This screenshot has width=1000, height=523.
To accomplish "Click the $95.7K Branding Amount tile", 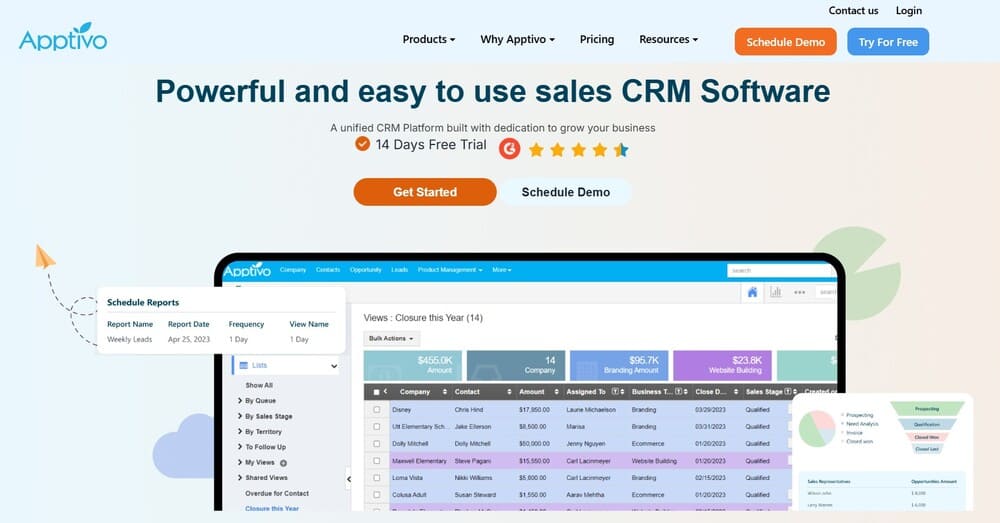I will pyautogui.click(x=619, y=365).
